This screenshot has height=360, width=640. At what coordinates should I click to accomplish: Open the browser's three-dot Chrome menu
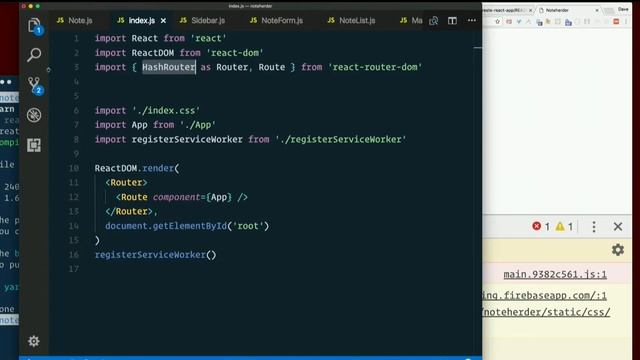tap(626, 21)
